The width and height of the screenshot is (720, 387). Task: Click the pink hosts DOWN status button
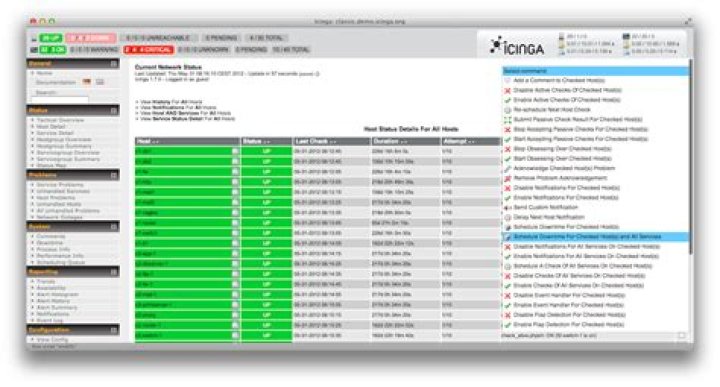click(91, 38)
